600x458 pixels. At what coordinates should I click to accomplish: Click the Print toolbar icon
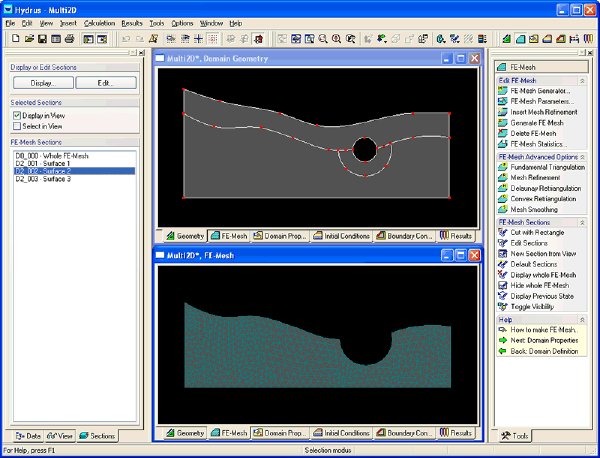tap(69, 39)
